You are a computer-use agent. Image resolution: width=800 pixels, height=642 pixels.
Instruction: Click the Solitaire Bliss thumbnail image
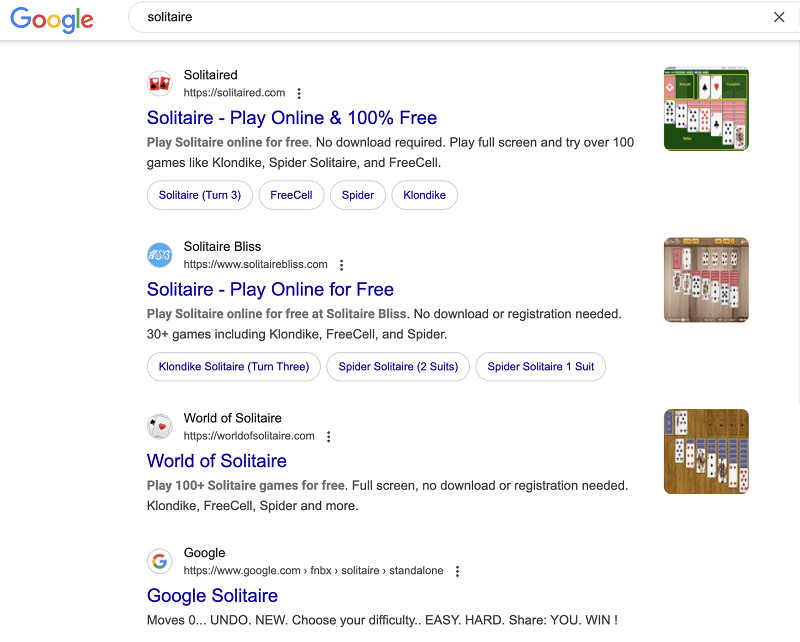(706, 280)
